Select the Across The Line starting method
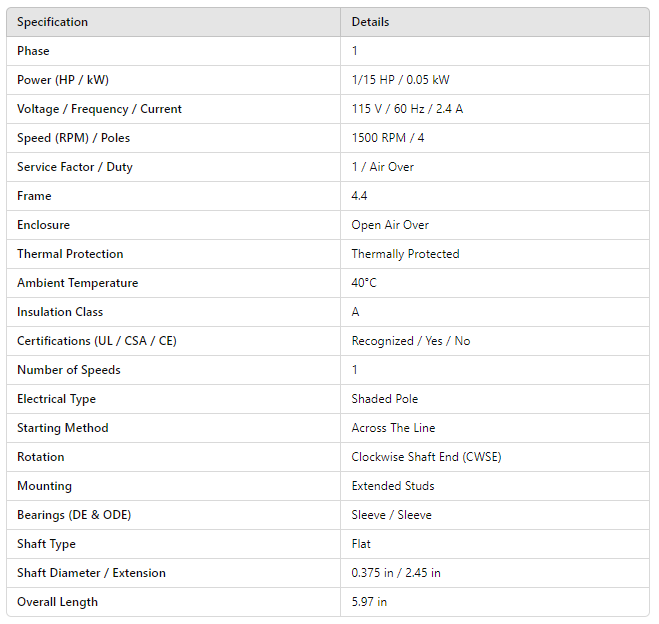This screenshot has width=659, height=624. (393, 428)
